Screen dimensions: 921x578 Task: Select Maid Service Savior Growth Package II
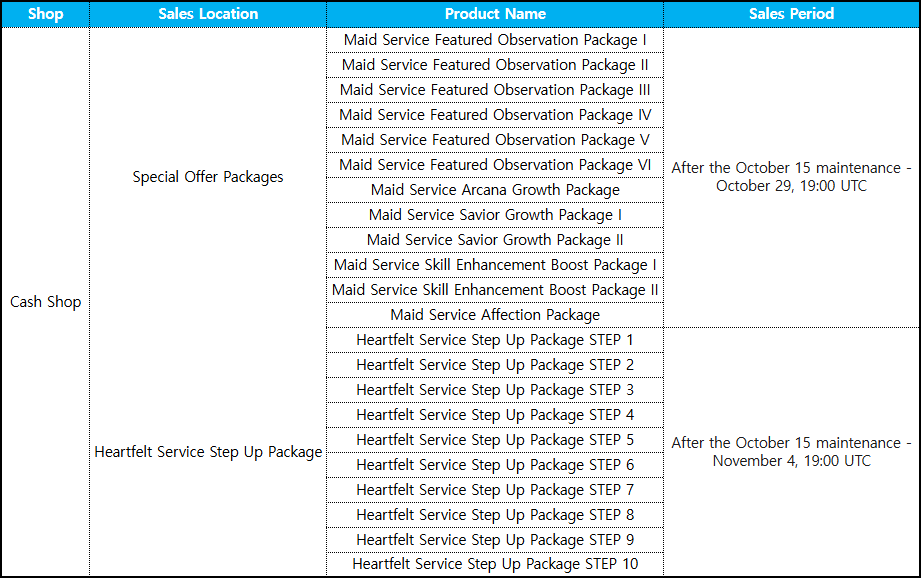495,240
